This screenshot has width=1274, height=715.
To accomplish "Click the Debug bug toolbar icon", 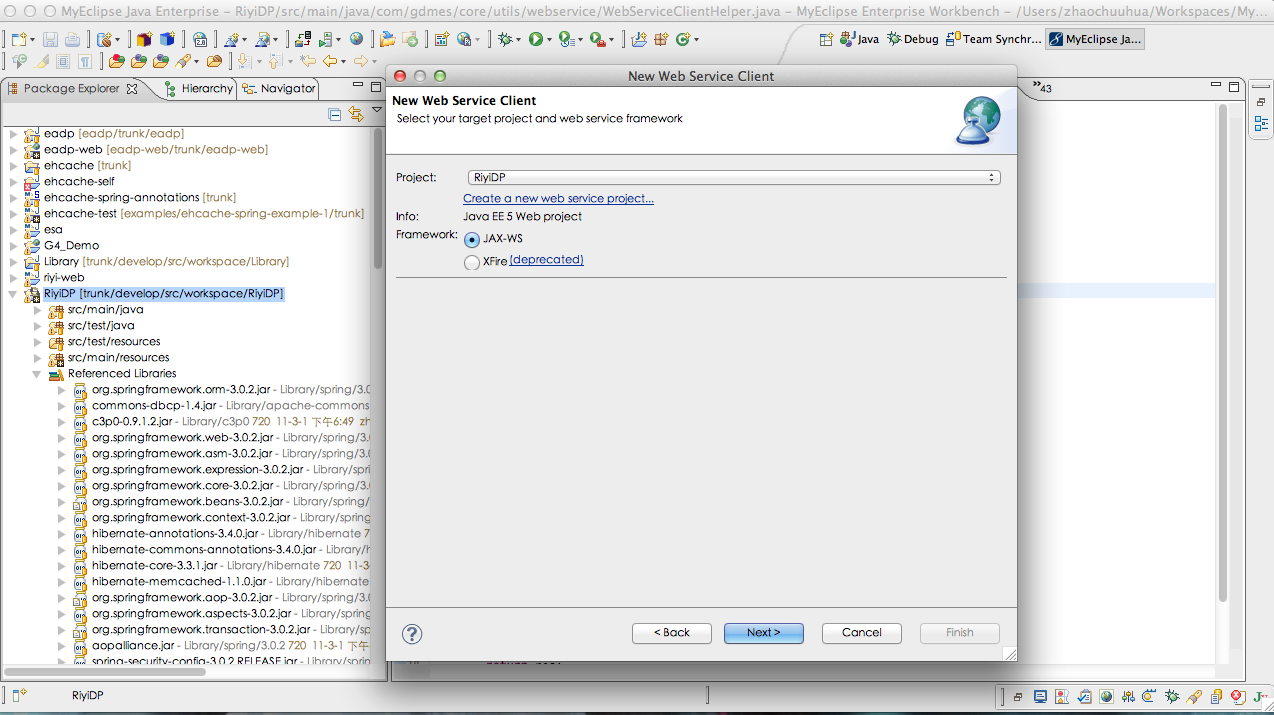I will pos(505,39).
